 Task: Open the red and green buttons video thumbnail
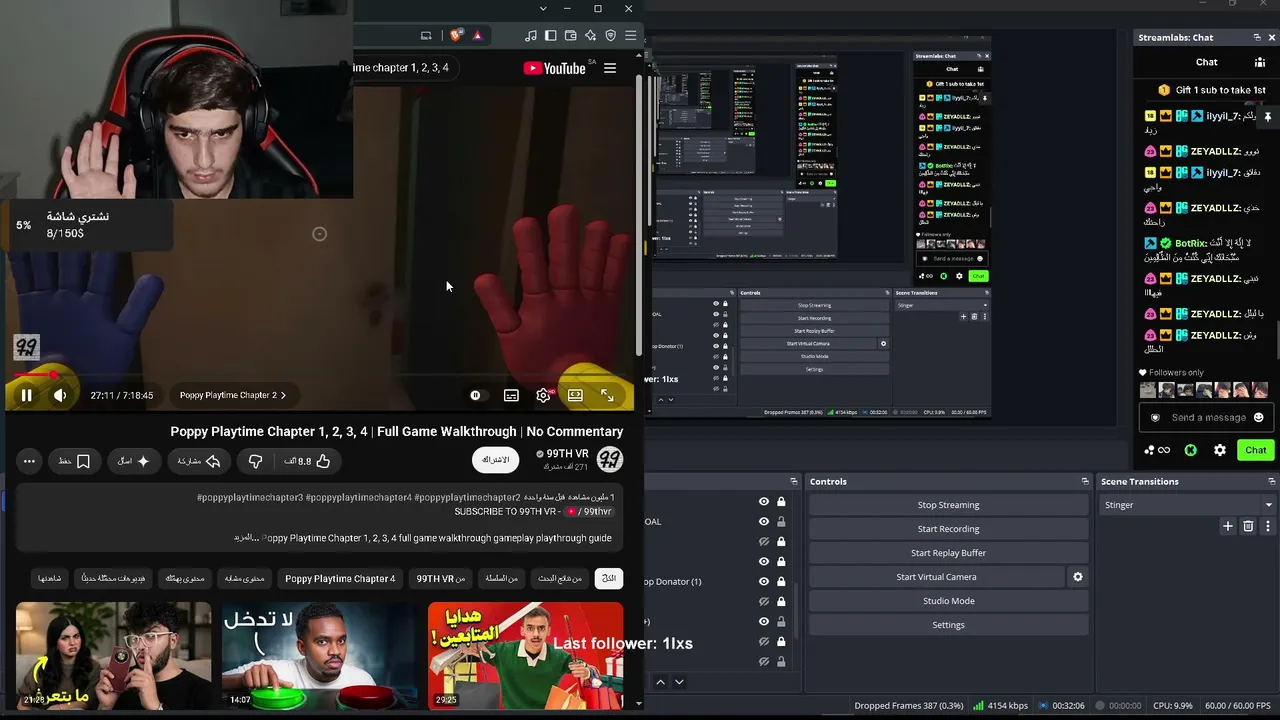coord(319,655)
